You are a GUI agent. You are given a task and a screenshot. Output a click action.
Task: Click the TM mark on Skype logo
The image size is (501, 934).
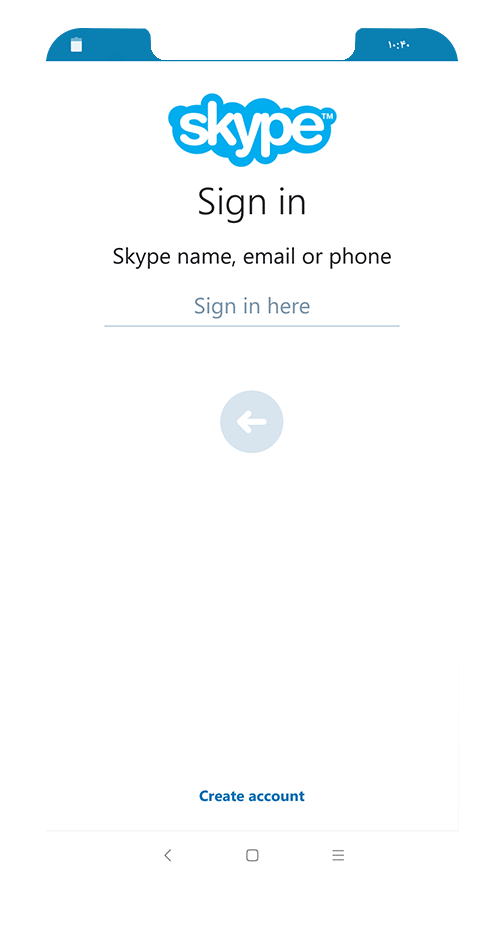pyautogui.click(x=327, y=115)
